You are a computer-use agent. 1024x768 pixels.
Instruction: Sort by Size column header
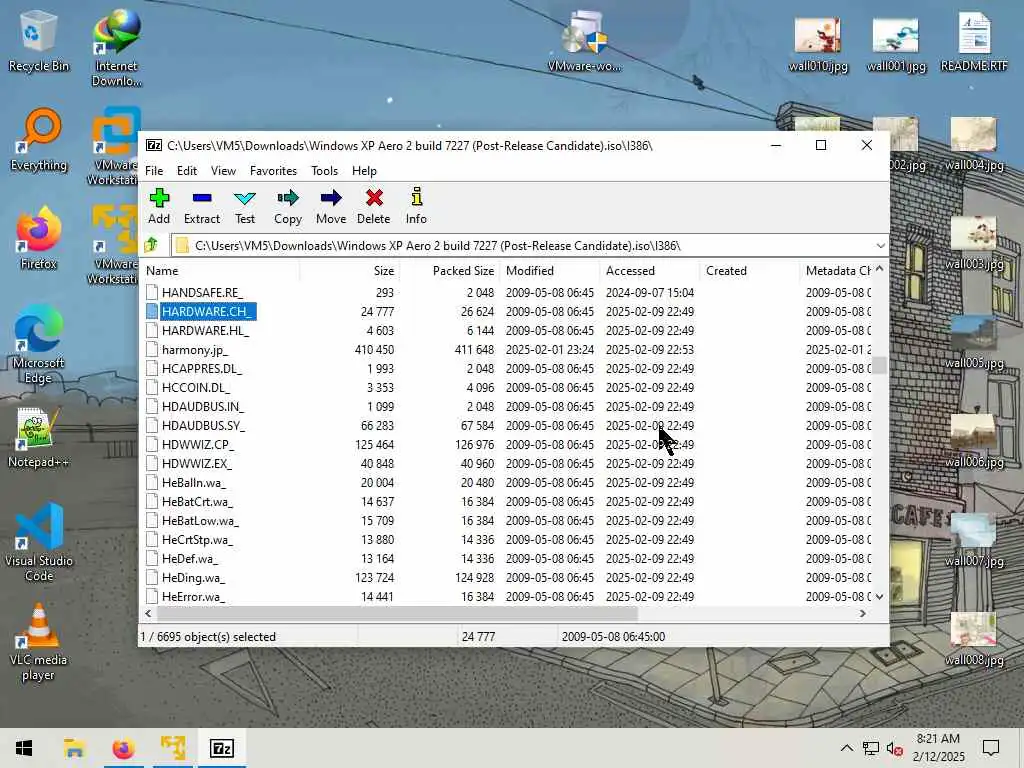coord(349,270)
